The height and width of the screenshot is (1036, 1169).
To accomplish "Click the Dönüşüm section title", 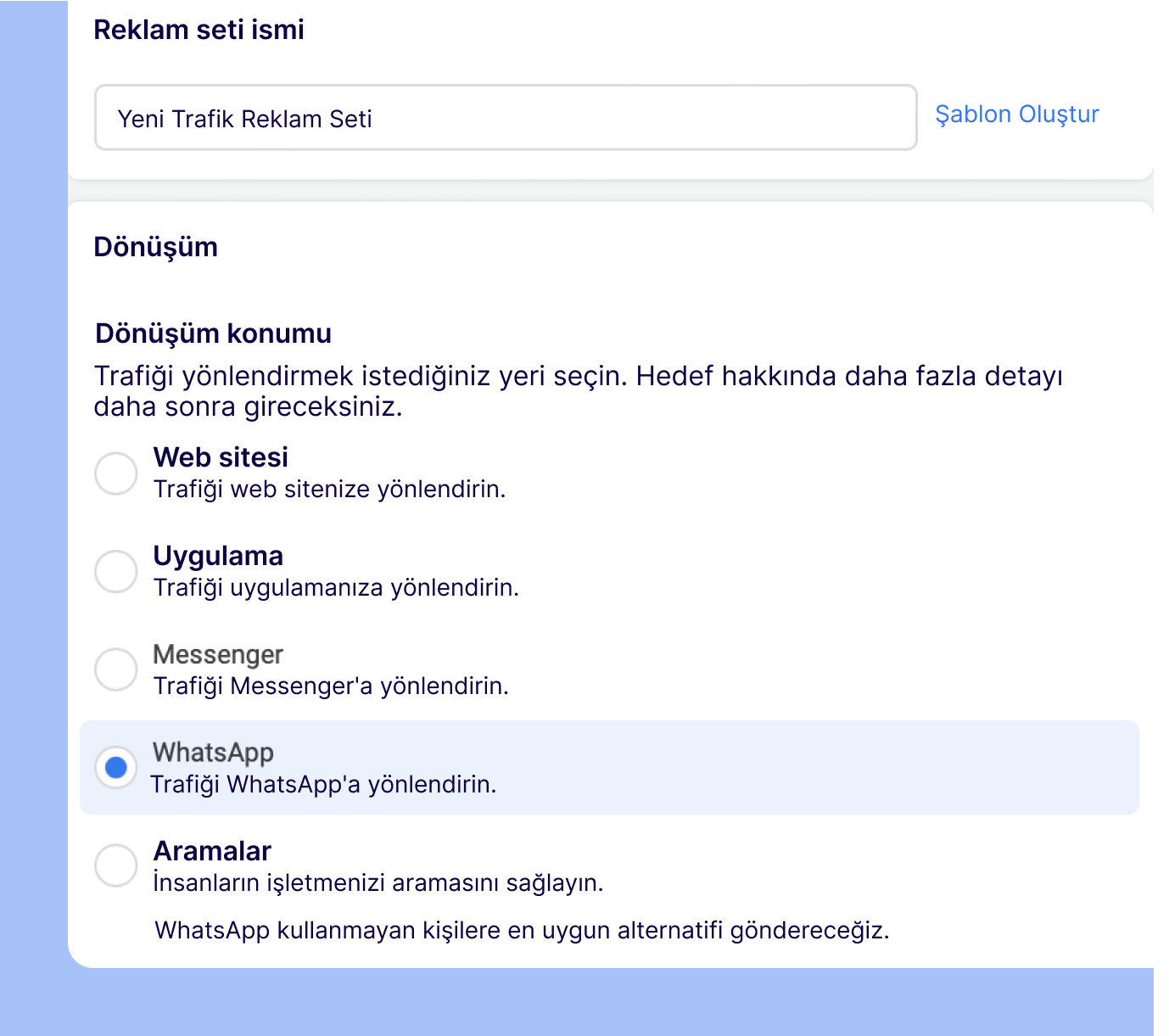I will [x=156, y=247].
